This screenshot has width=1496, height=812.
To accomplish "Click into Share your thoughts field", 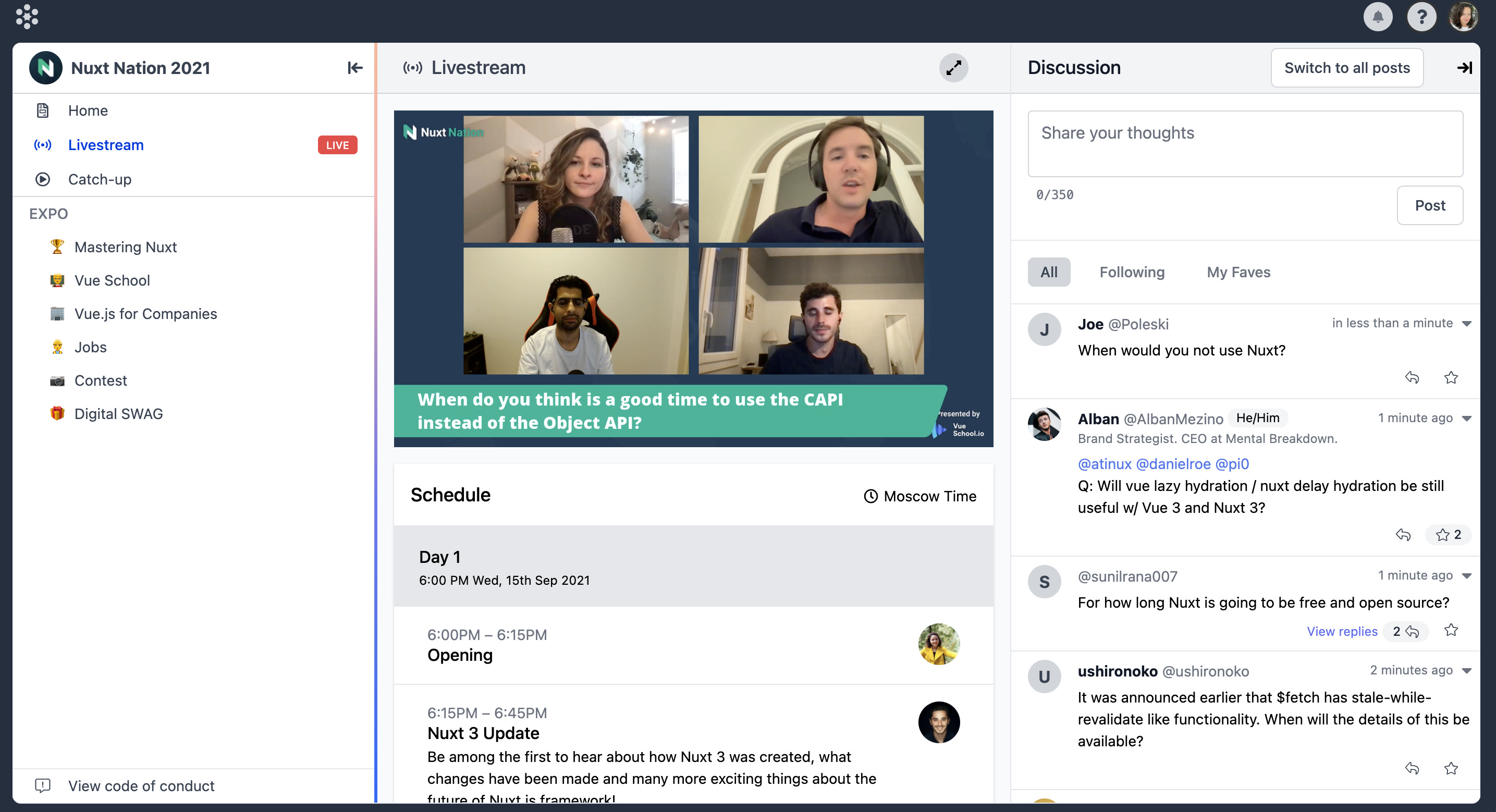I will point(1245,143).
